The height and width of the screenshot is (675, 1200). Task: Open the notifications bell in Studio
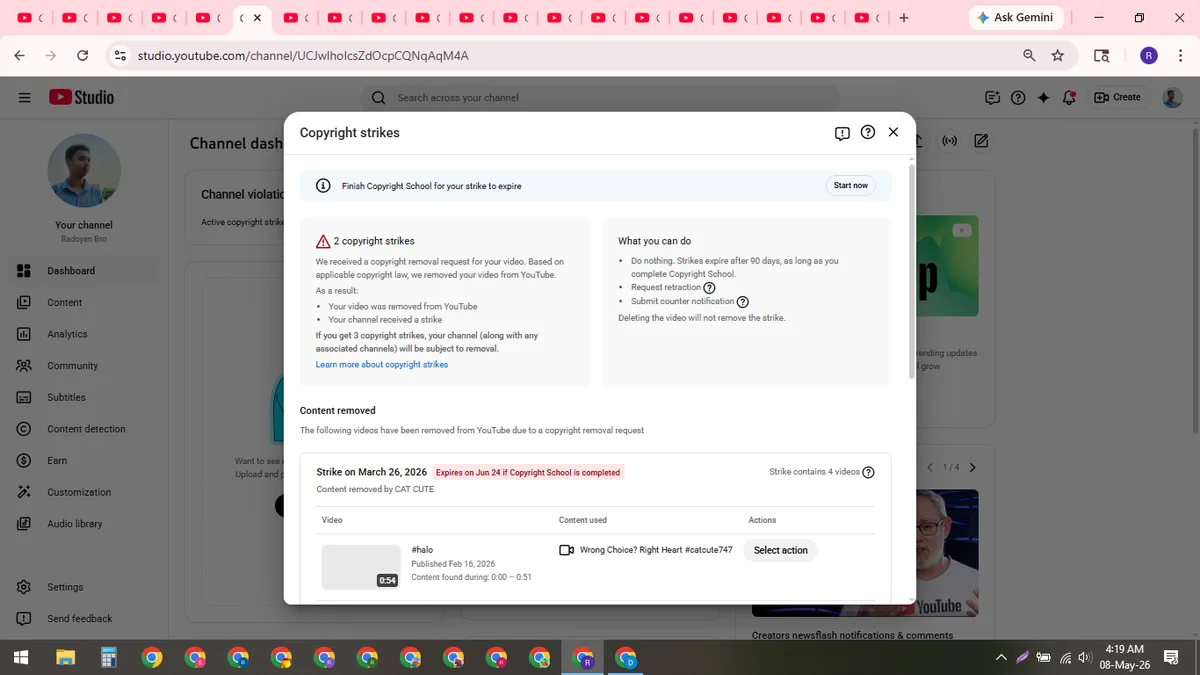click(x=1069, y=97)
